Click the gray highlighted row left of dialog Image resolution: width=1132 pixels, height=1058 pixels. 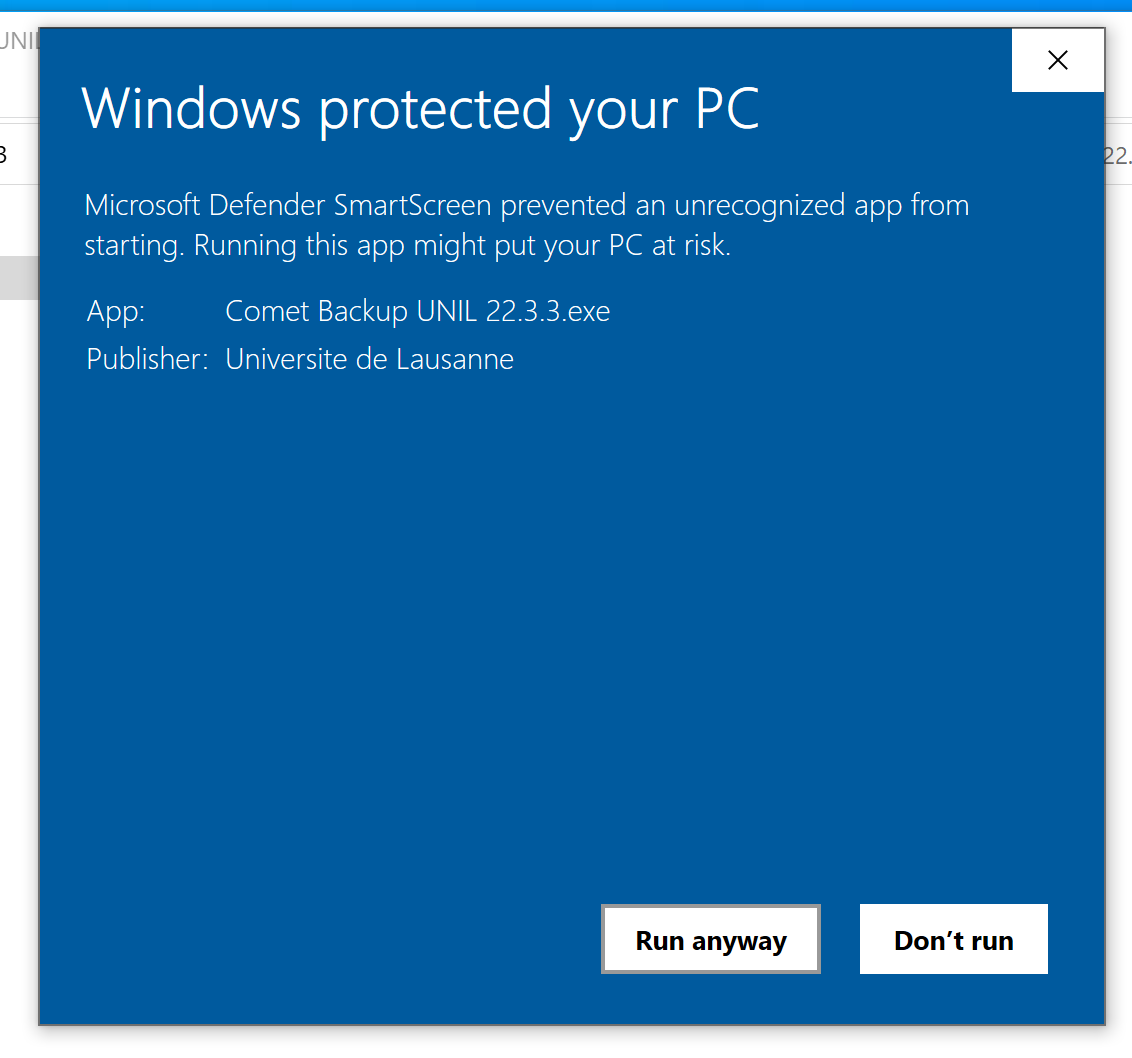pyautogui.click(x=18, y=278)
